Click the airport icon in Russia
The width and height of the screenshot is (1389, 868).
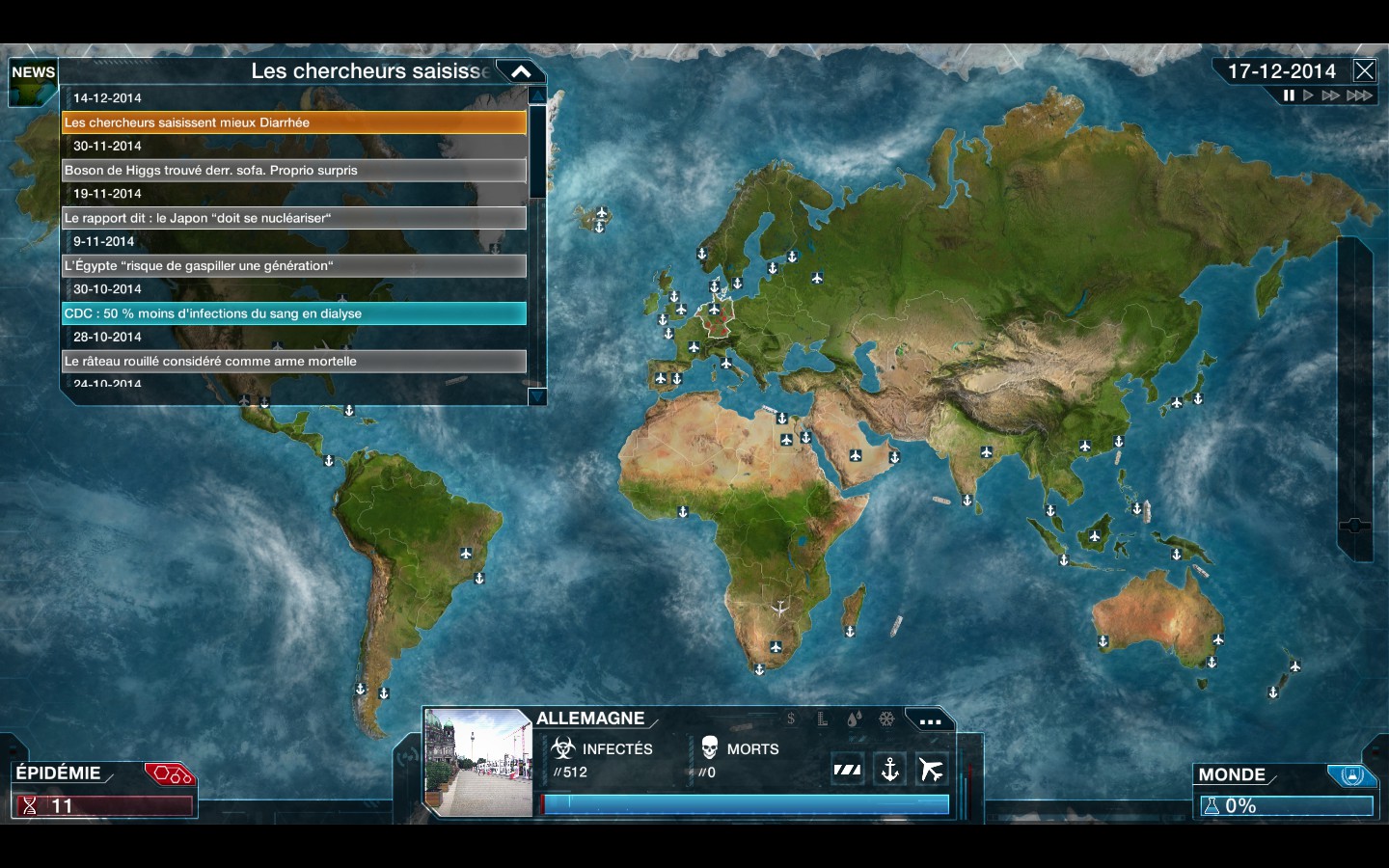817,279
